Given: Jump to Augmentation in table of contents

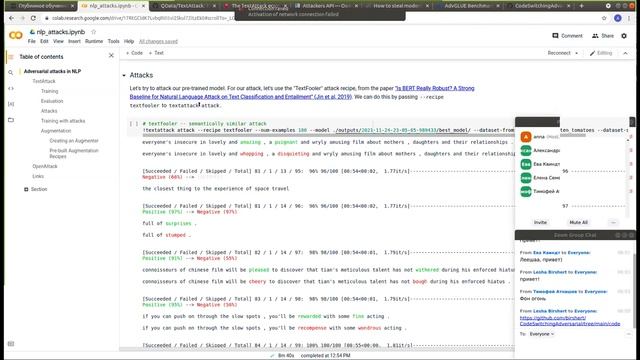Looking at the screenshot, I should (56, 131).
